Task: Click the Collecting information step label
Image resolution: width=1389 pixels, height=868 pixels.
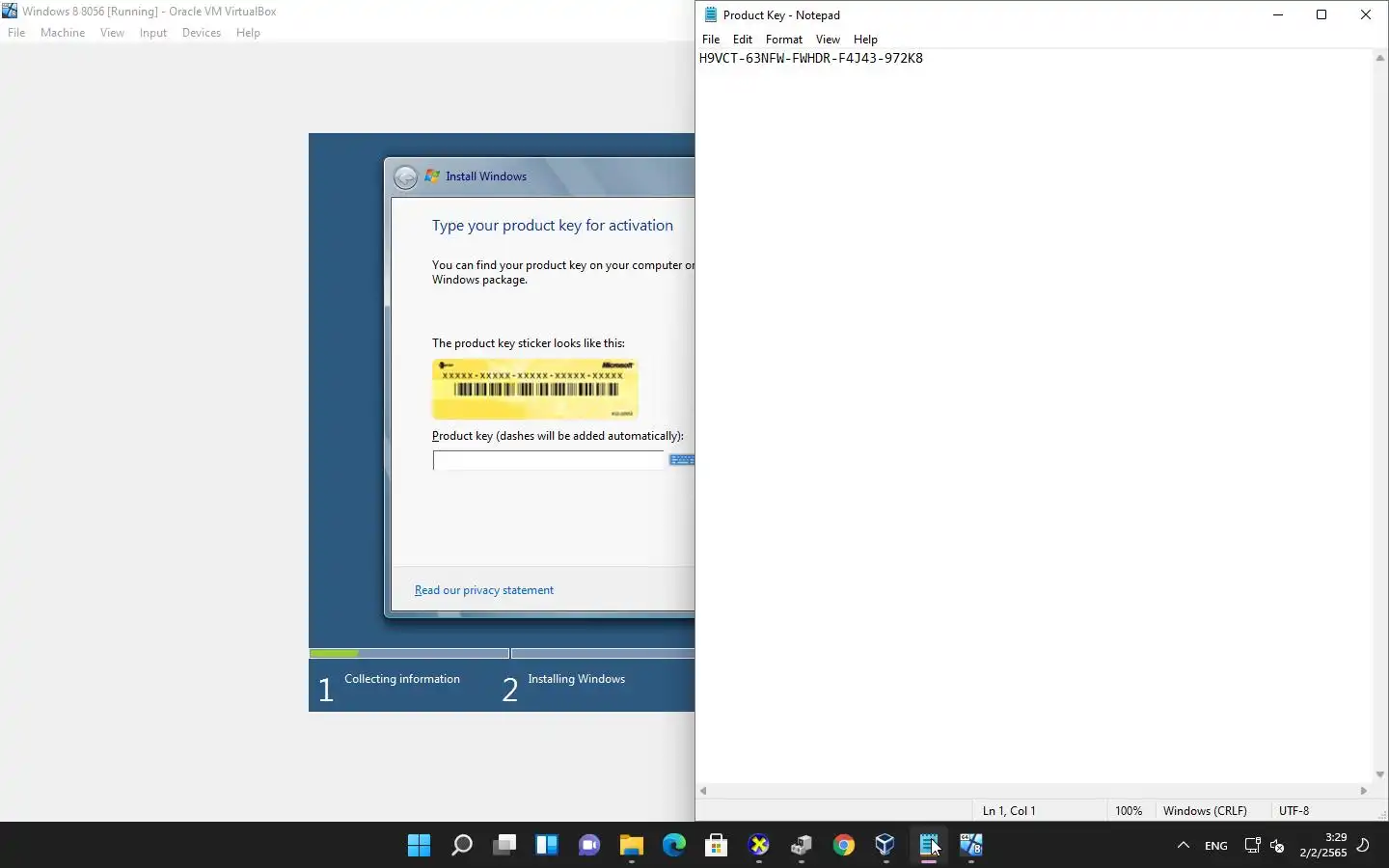Action: pyautogui.click(x=402, y=679)
